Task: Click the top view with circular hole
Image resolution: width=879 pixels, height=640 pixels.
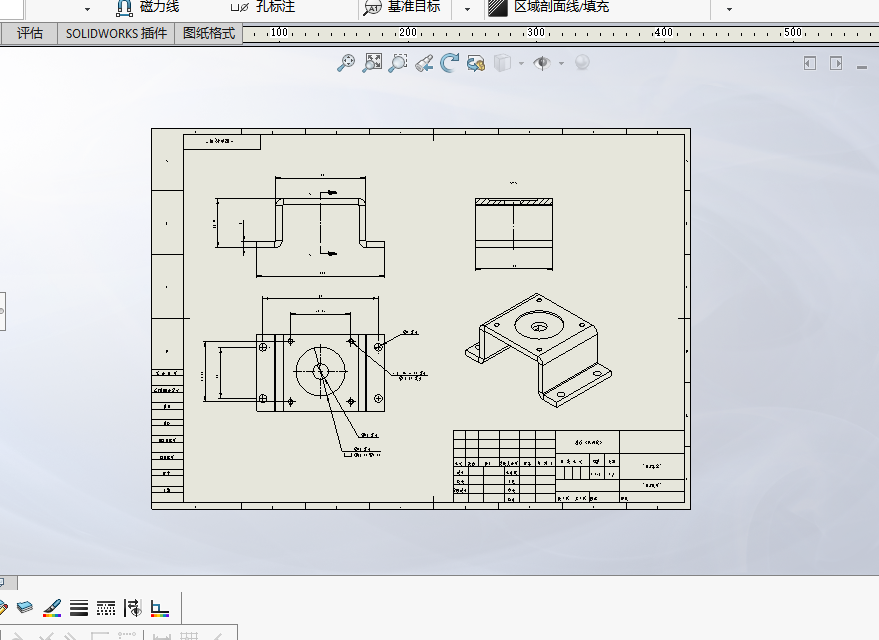Action: click(321, 372)
